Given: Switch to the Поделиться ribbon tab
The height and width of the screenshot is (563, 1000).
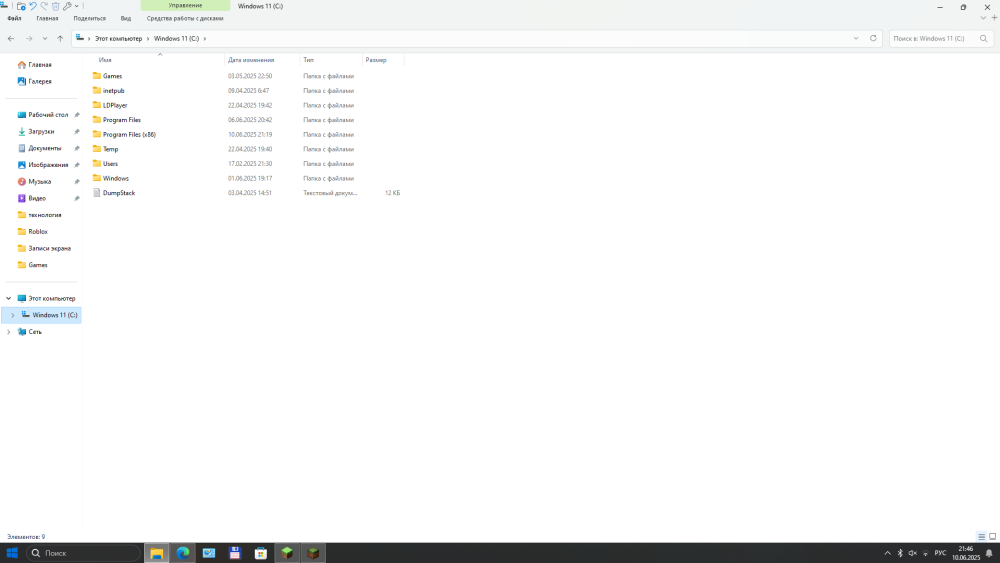Looking at the screenshot, I should point(89,18).
